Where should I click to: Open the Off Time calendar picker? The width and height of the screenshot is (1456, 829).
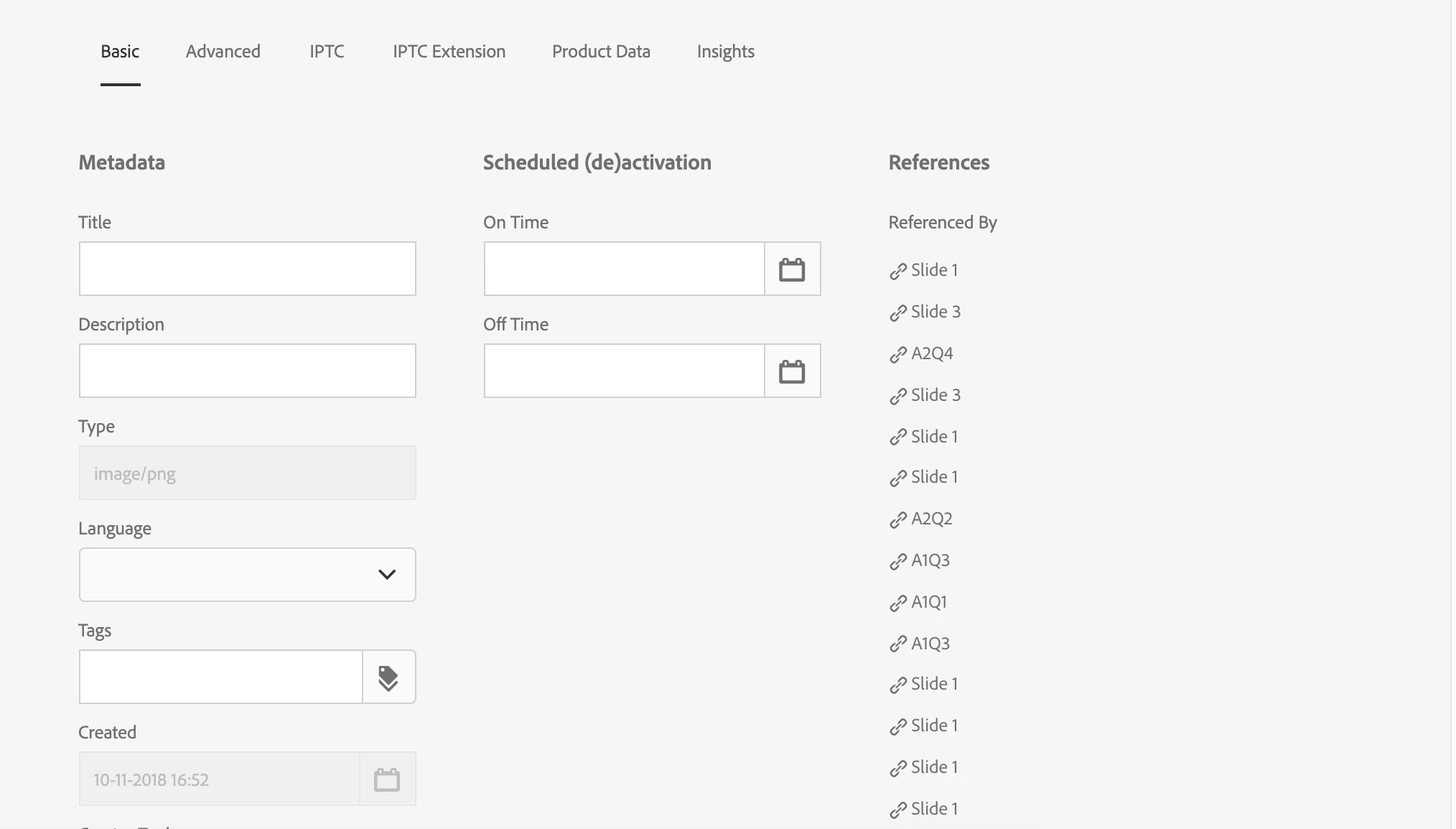click(792, 371)
